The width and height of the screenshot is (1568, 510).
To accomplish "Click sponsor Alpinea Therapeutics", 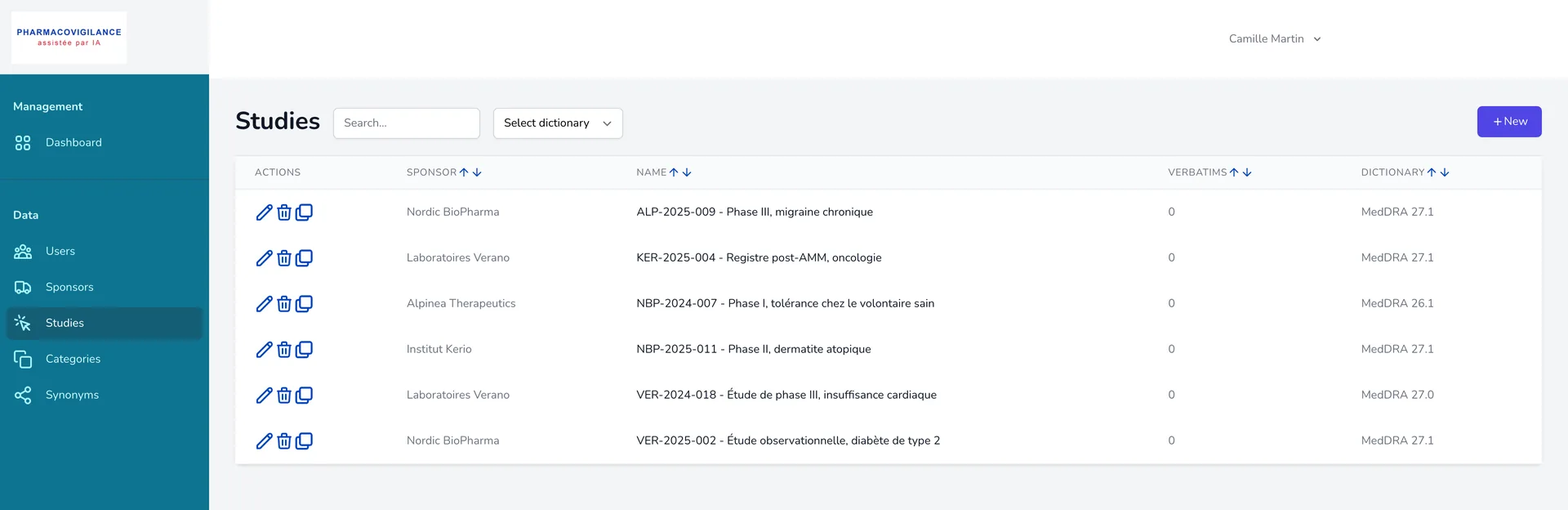I will [461, 303].
